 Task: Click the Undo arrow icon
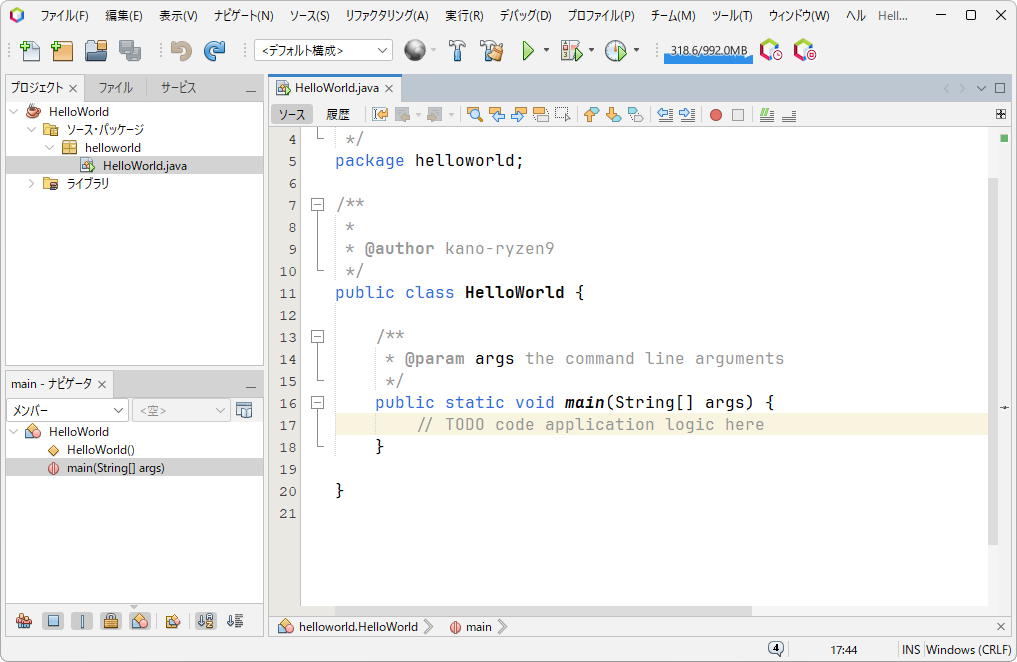coord(181,51)
